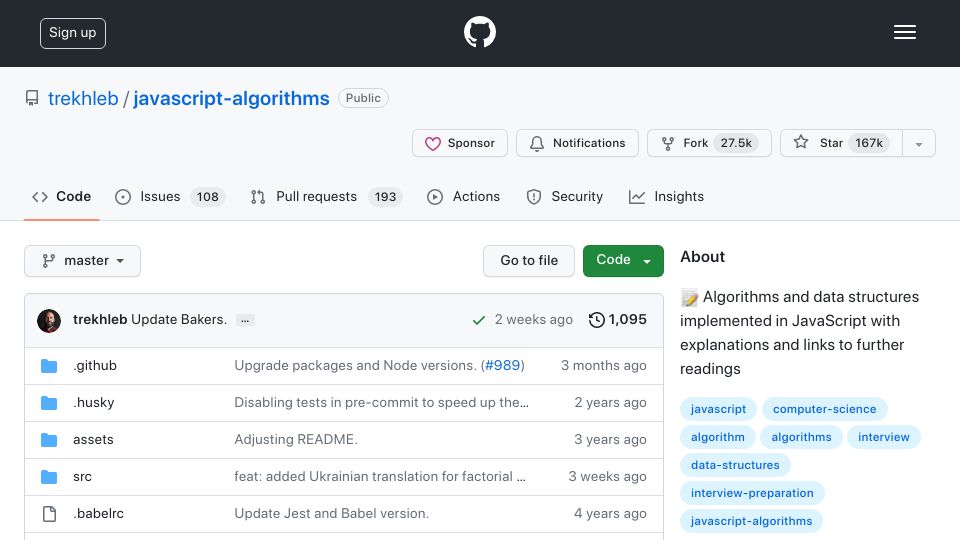Open 'Disabling tests in pre-commit' commit message
This screenshot has width=960, height=540.
[x=381, y=403]
